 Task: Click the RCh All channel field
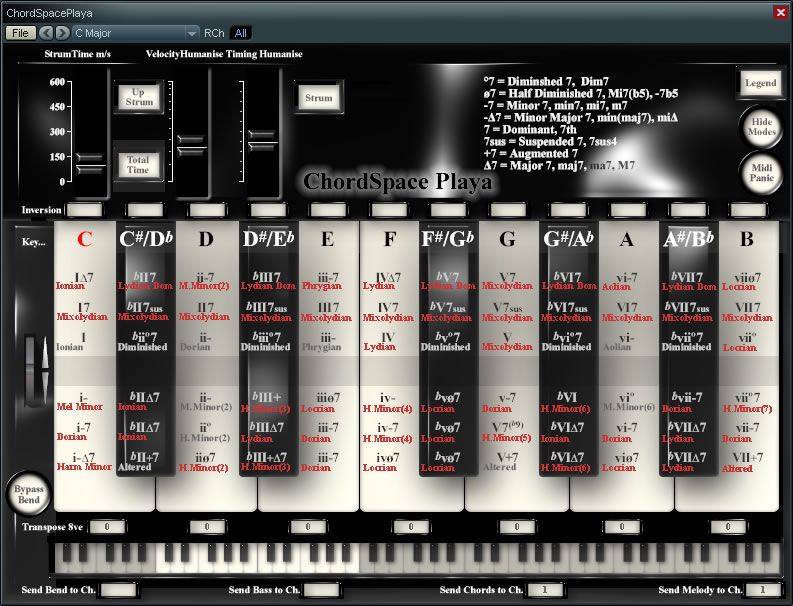click(x=241, y=33)
